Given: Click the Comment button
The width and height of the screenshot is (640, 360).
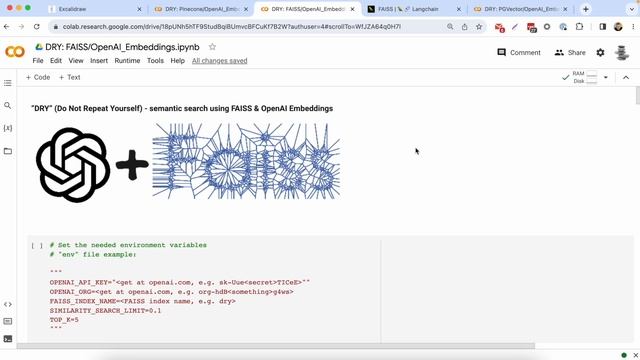Looking at the screenshot, I should [519, 53].
